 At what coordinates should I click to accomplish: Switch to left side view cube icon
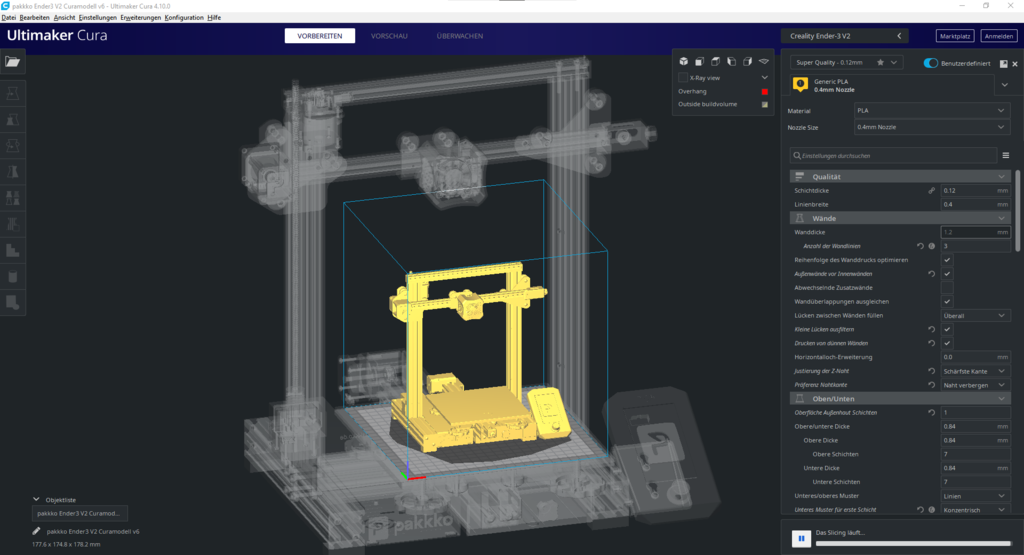(731, 61)
